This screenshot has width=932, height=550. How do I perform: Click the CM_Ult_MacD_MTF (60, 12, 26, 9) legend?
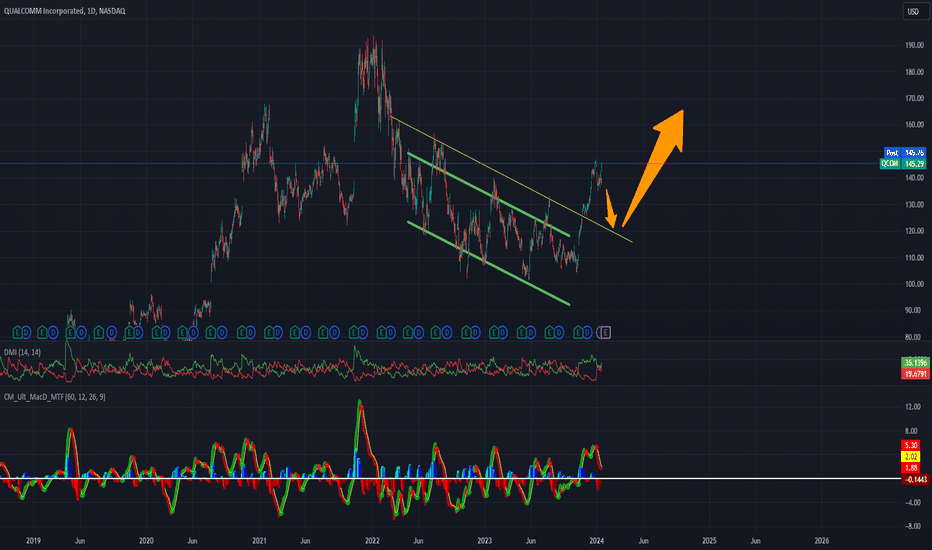click(x=55, y=397)
